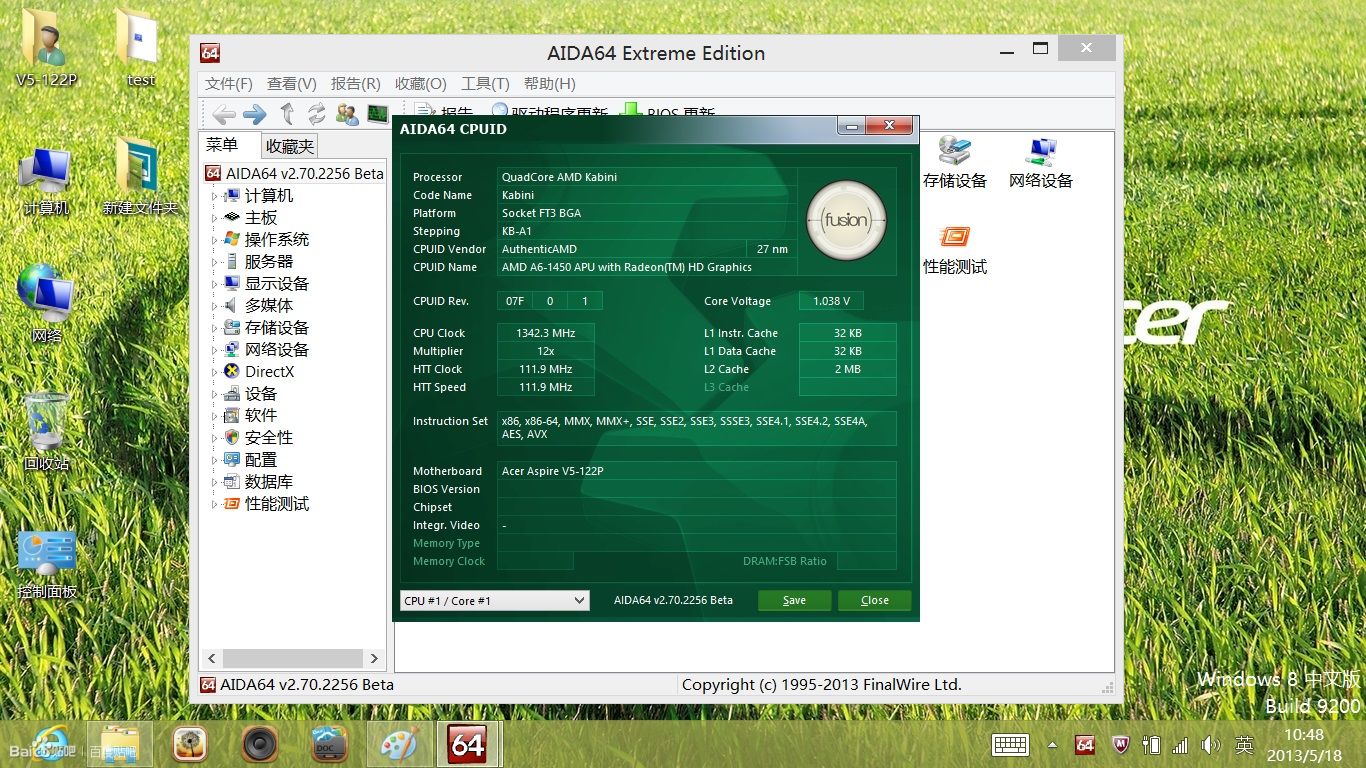Image resolution: width=1366 pixels, height=768 pixels.
Task: Click the on-screen keyboard tray icon
Action: (x=1011, y=744)
